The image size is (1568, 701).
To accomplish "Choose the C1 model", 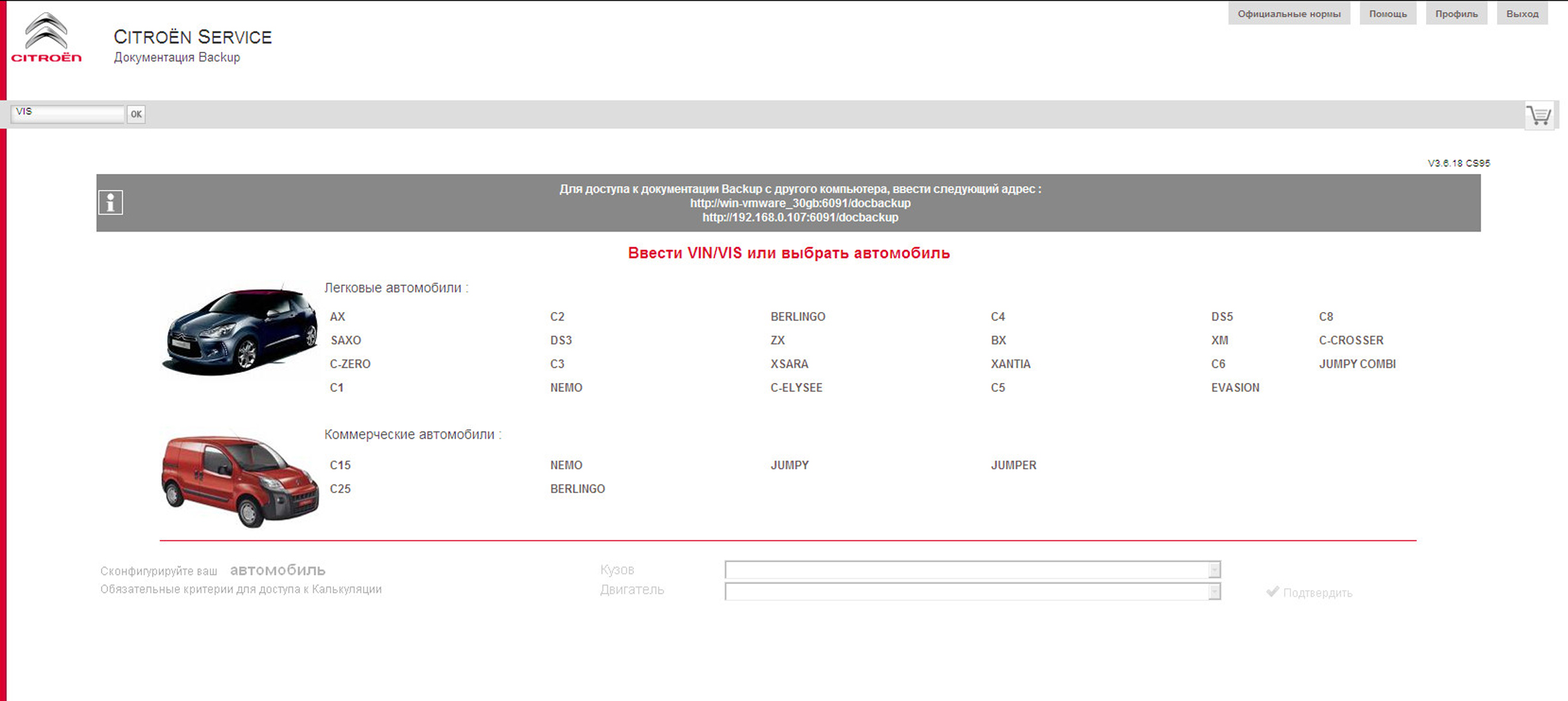I will [337, 388].
